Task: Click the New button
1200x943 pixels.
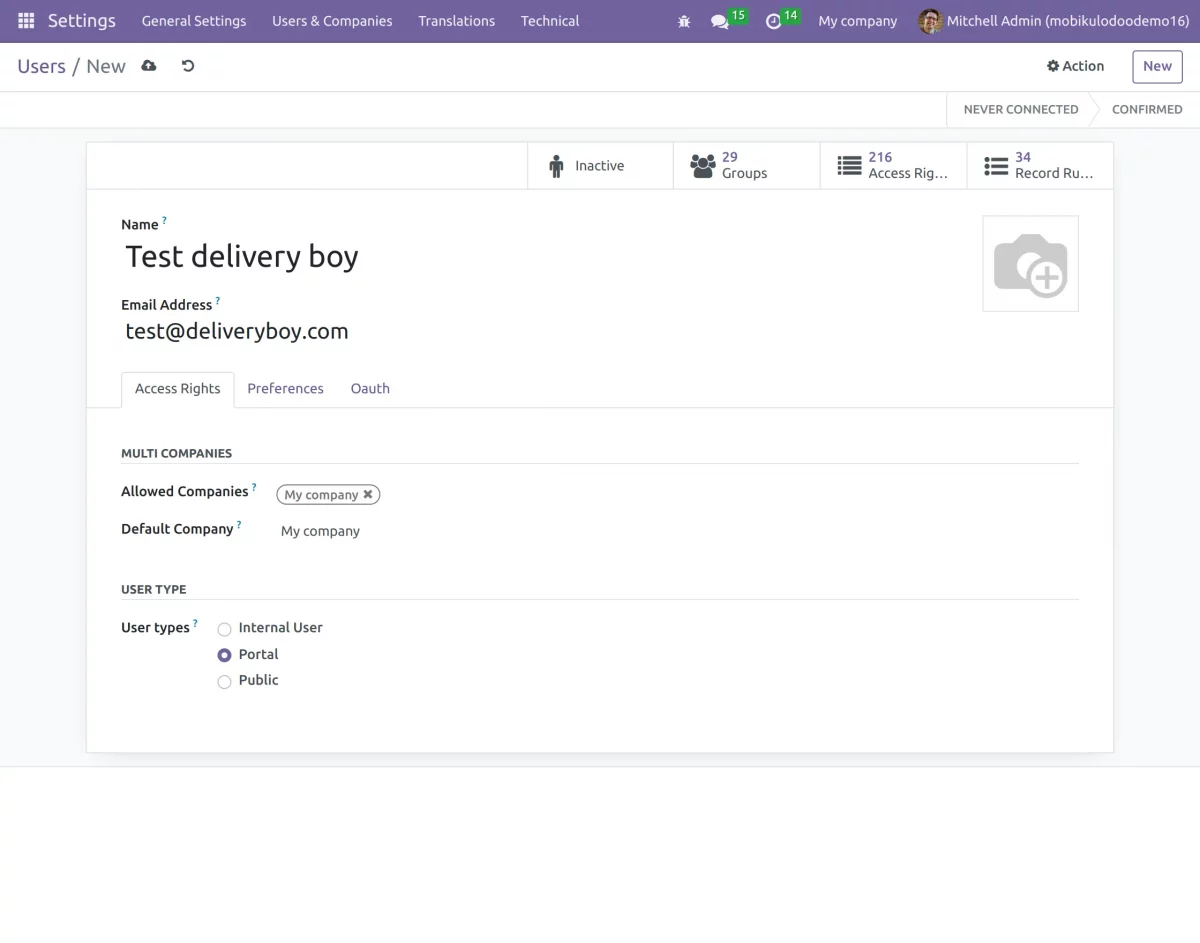Action: pos(1156,66)
